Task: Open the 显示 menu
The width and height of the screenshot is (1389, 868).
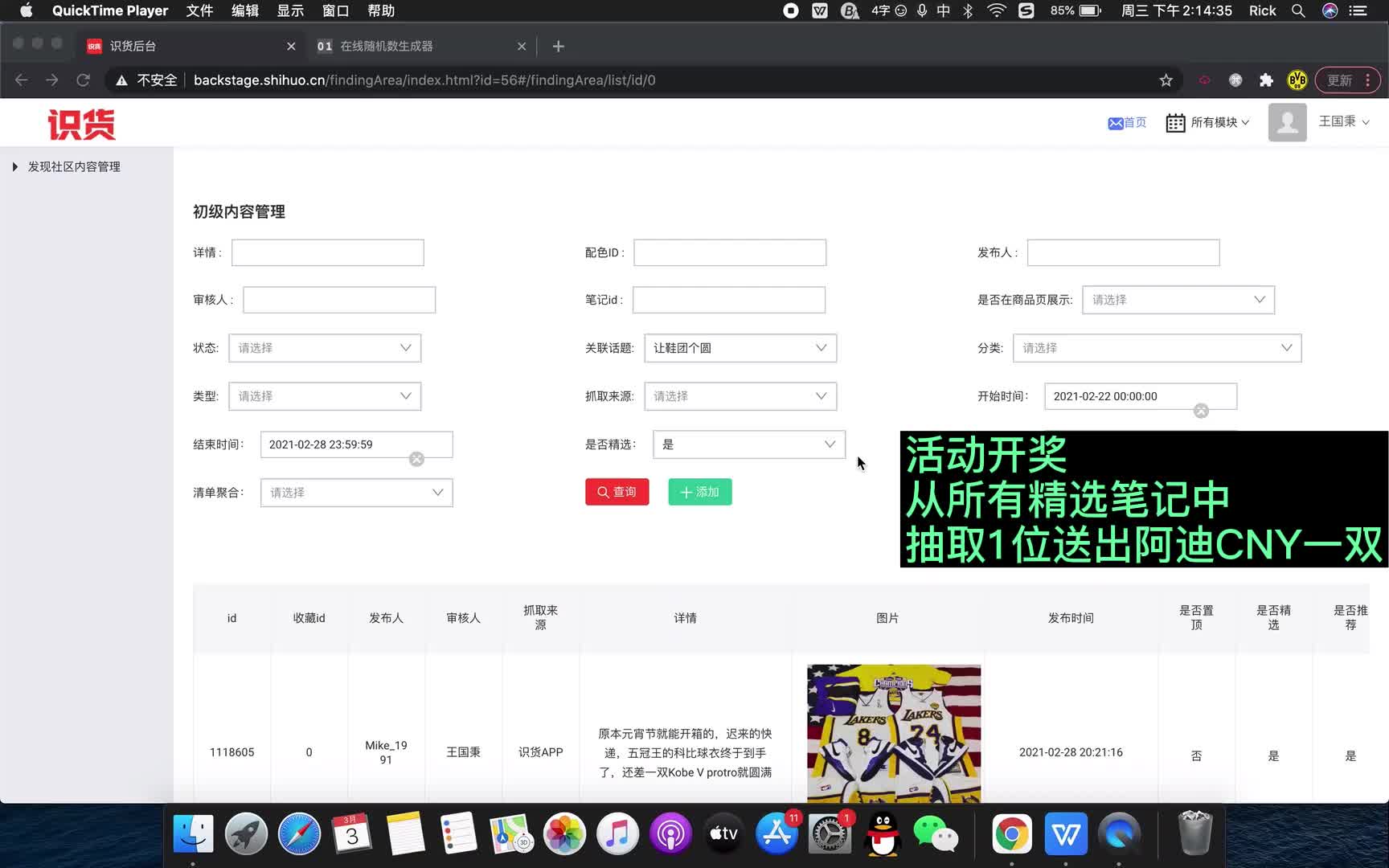Action: (290, 10)
